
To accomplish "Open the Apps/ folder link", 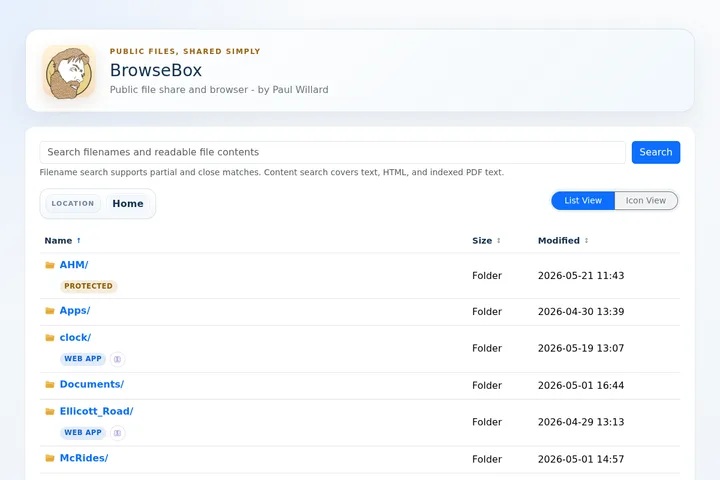I will click(x=75, y=311).
